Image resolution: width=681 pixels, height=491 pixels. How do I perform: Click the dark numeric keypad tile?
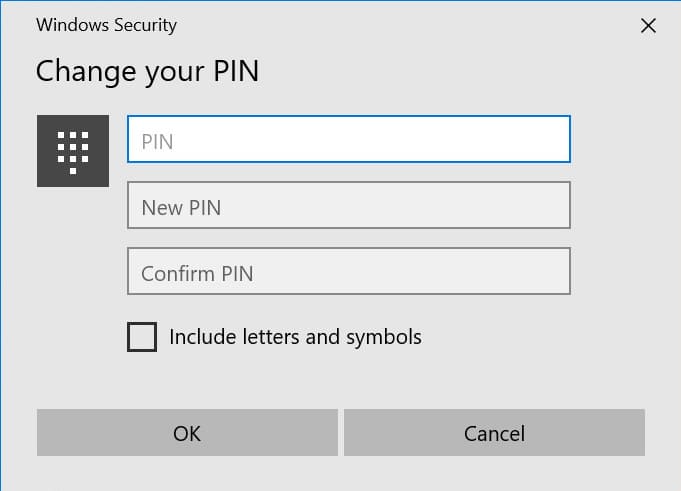pyautogui.click(x=73, y=152)
